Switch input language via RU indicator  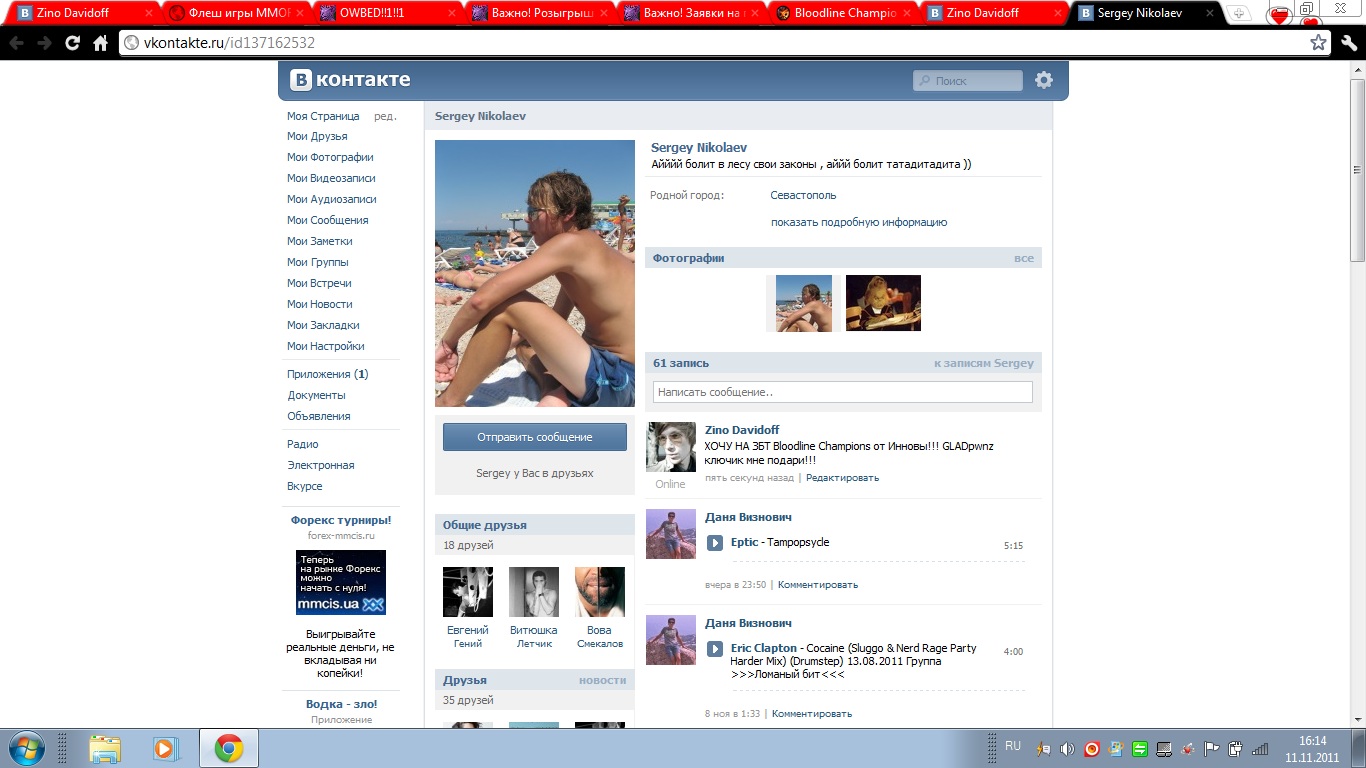coord(1013,746)
